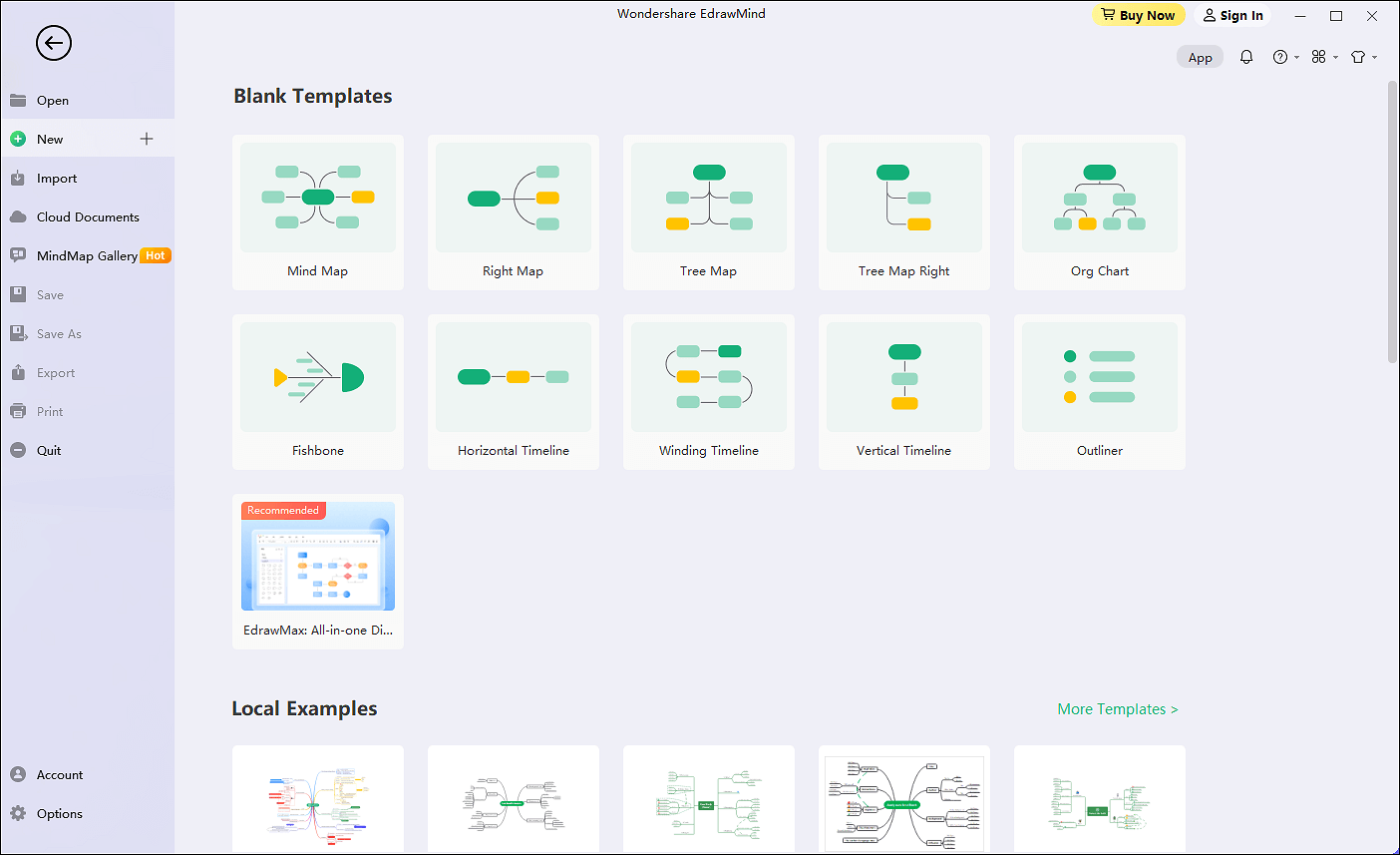Click the back arrow circle icon
Screen dimensions: 1400x855
pos(54,43)
